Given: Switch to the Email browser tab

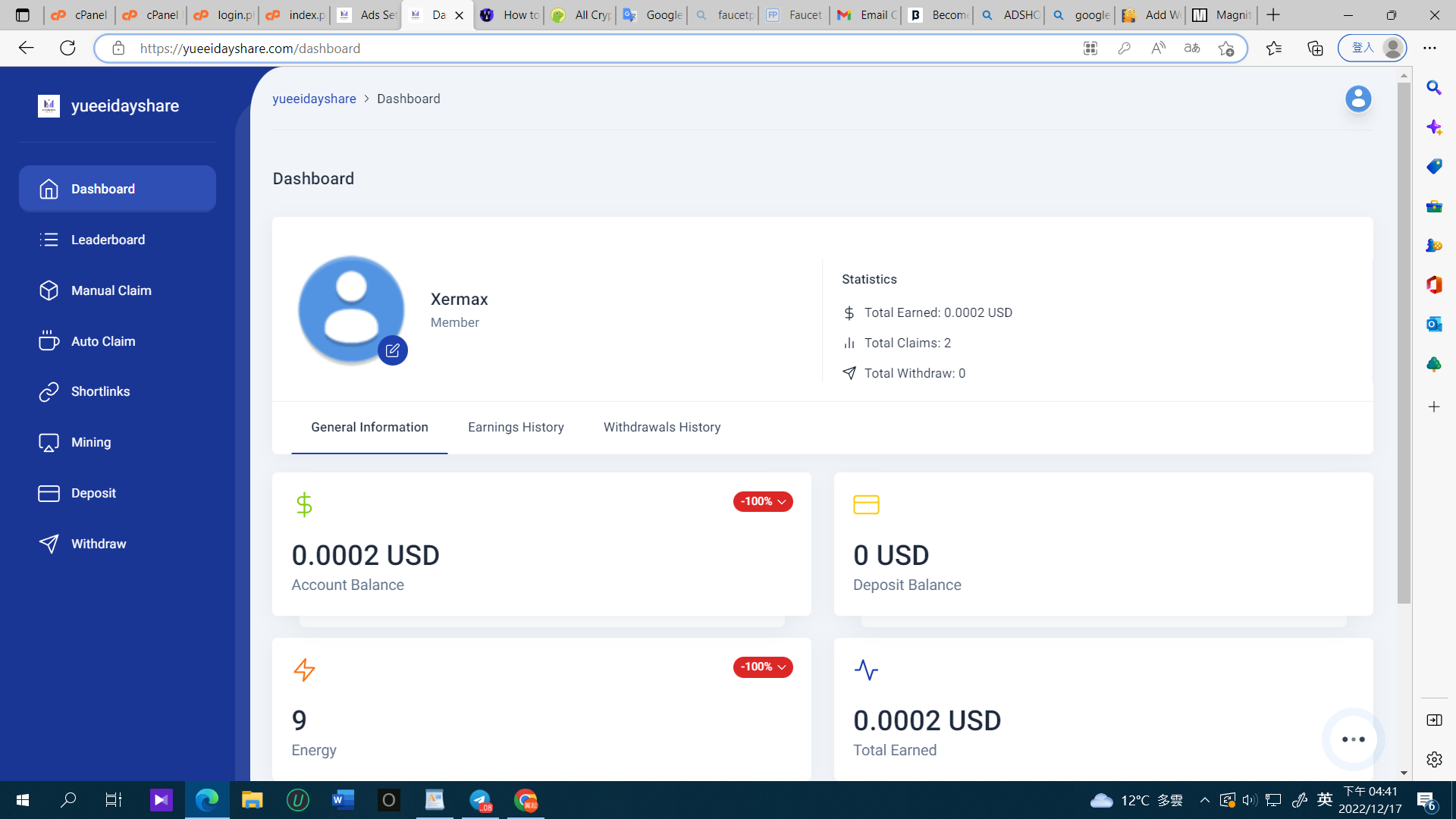Looking at the screenshot, I should (866, 15).
